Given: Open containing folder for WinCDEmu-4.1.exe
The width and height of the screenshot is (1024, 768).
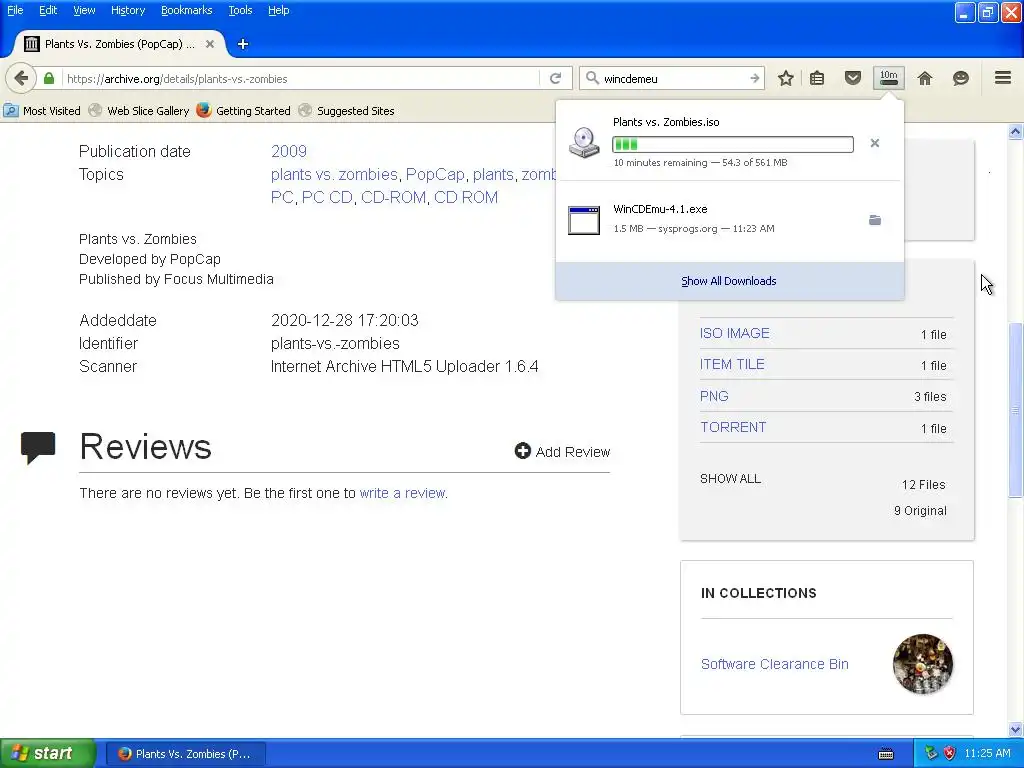Looking at the screenshot, I should 875,220.
